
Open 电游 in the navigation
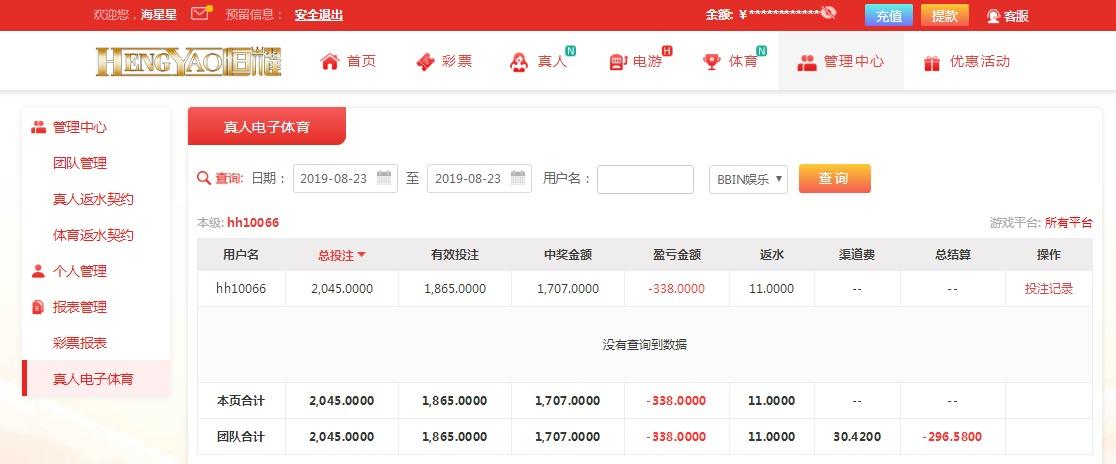coord(648,62)
